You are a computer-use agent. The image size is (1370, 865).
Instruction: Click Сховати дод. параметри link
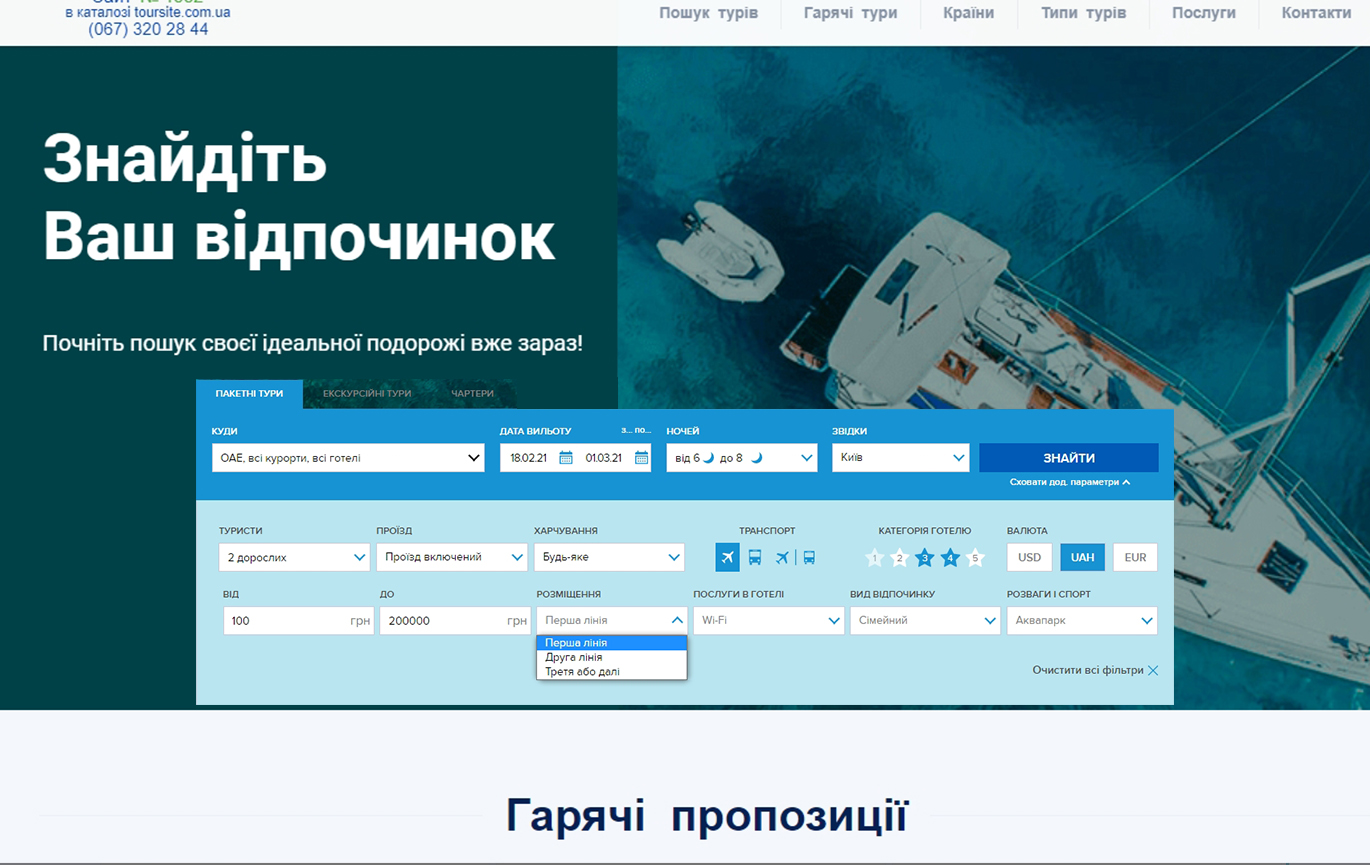pos(1070,482)
